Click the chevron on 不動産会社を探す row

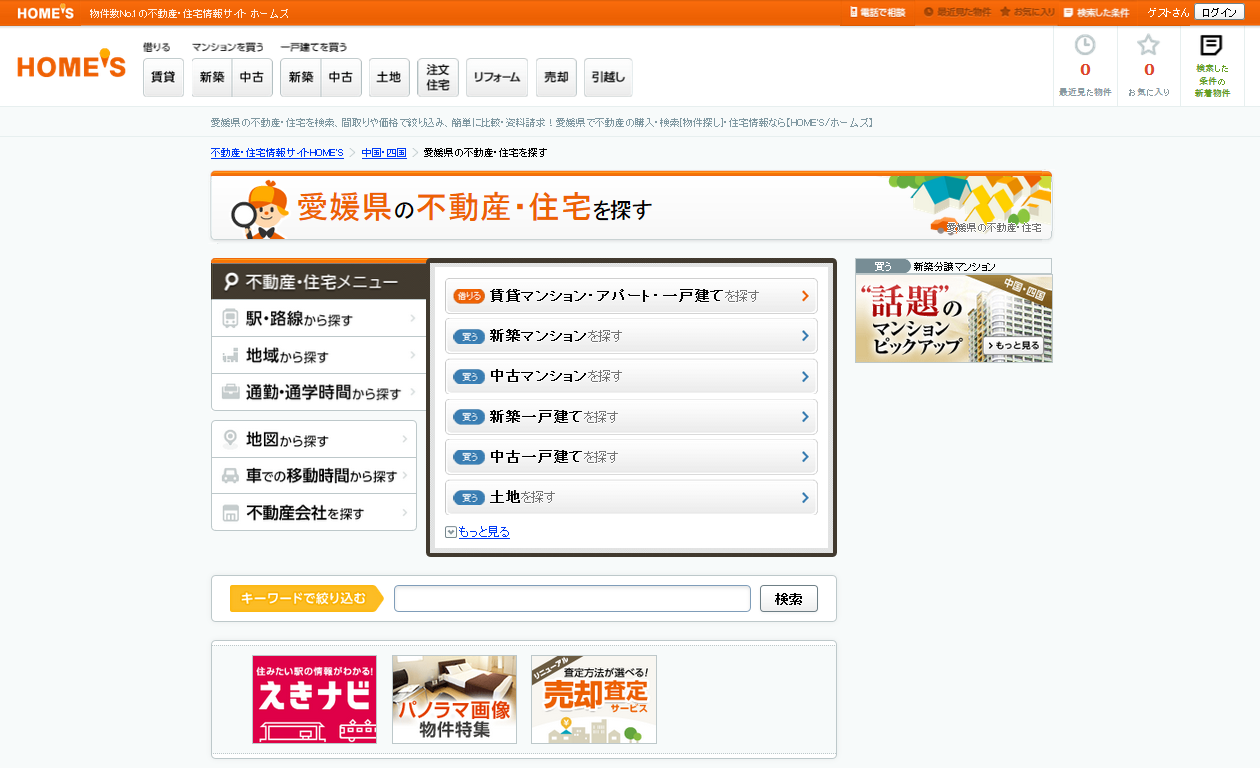(x=407, y=513)
